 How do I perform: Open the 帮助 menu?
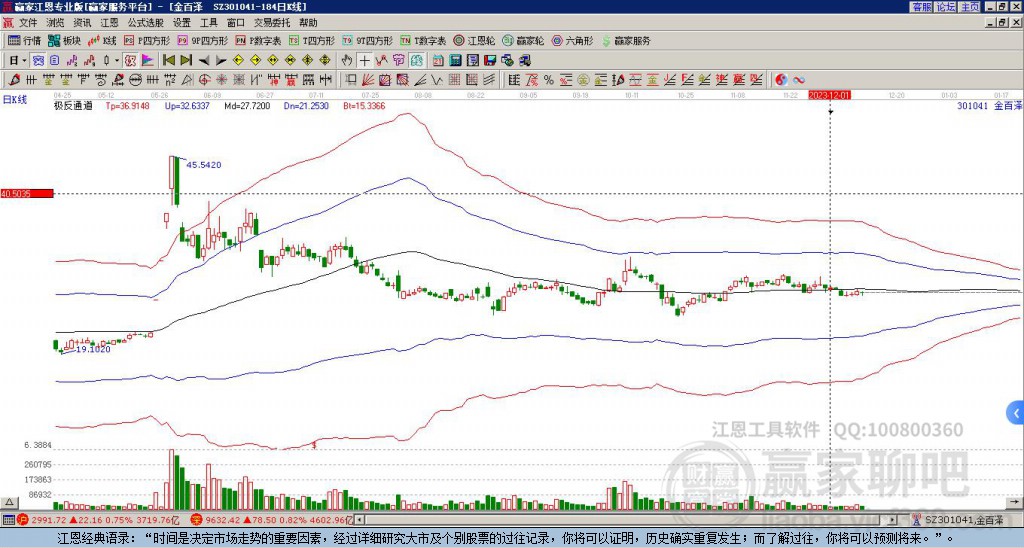point(308,23)
